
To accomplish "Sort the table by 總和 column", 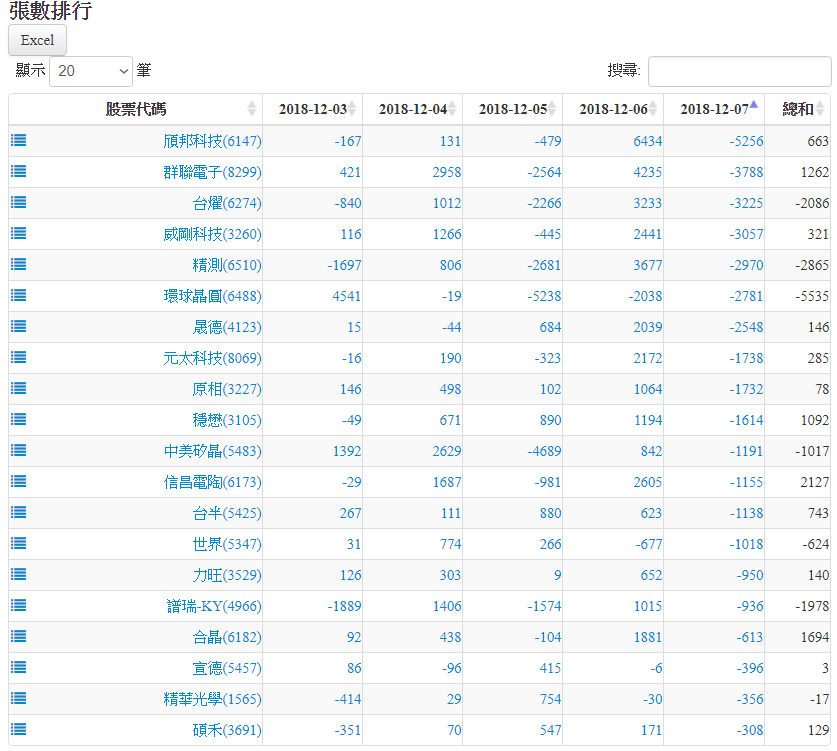I will click(x=797, y=109).
